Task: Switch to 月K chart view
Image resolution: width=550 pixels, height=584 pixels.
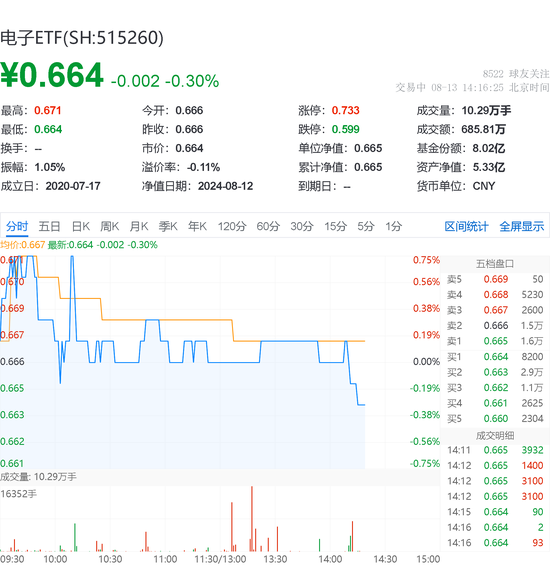Action: pos(139,226)
